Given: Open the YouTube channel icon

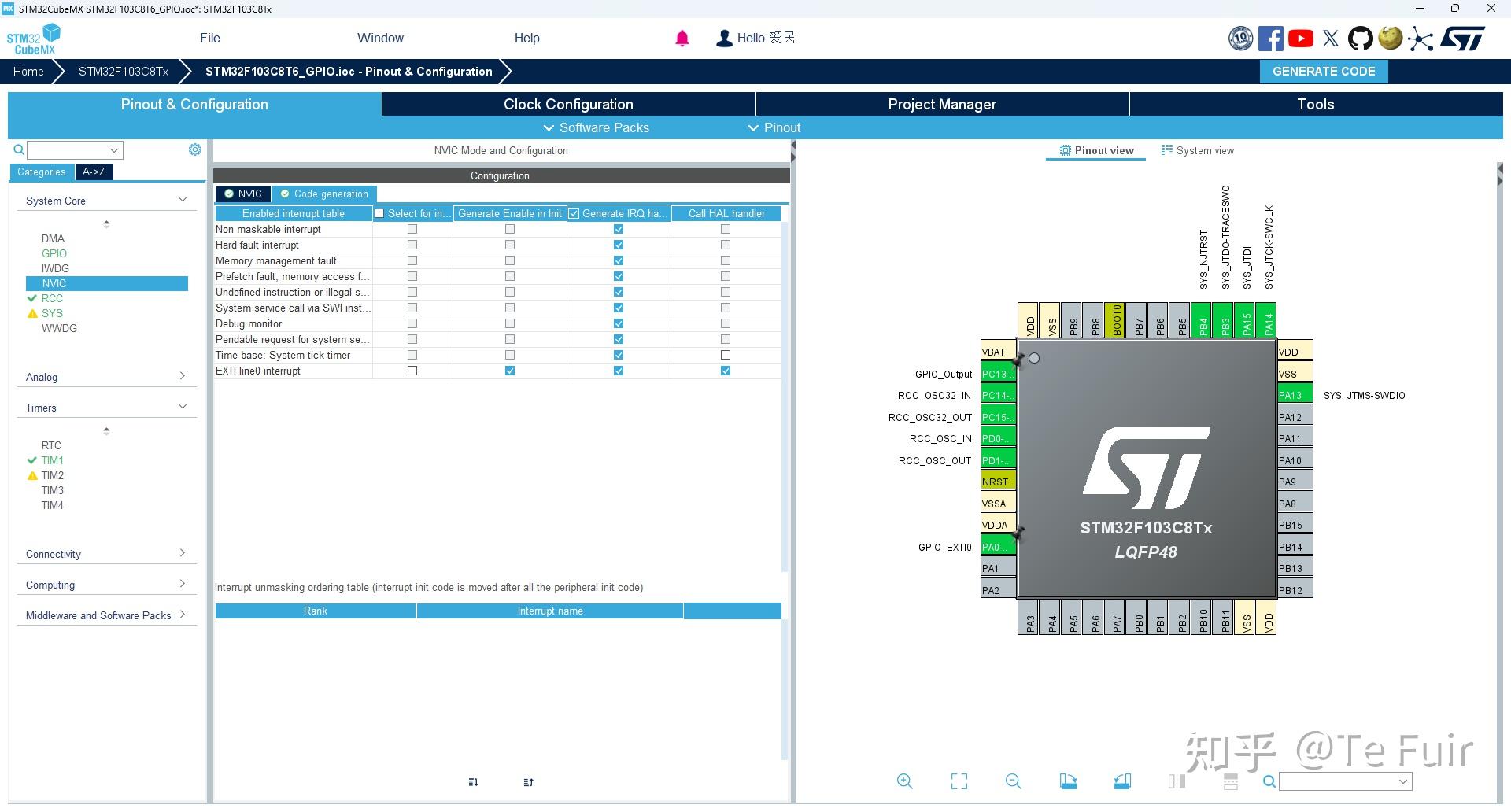Looking at the screenshot, I should 1300,38.
